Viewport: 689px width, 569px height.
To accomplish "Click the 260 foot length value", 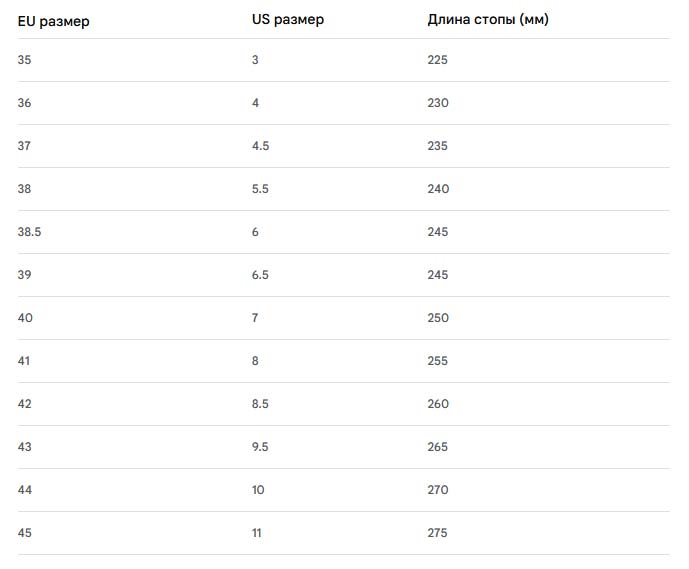I will coord(437,404).
